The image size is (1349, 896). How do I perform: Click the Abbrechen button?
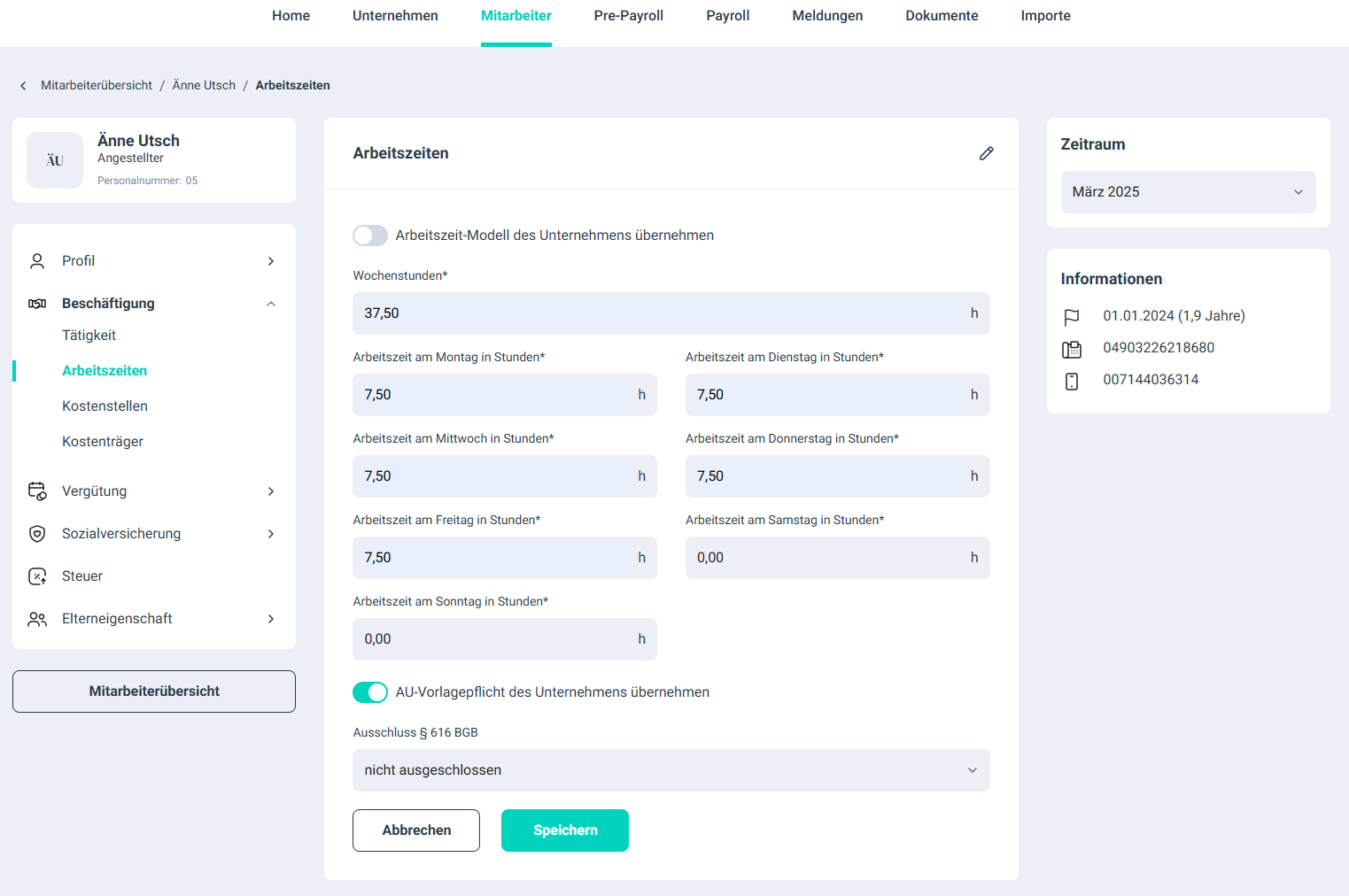(x=416, y=830)
